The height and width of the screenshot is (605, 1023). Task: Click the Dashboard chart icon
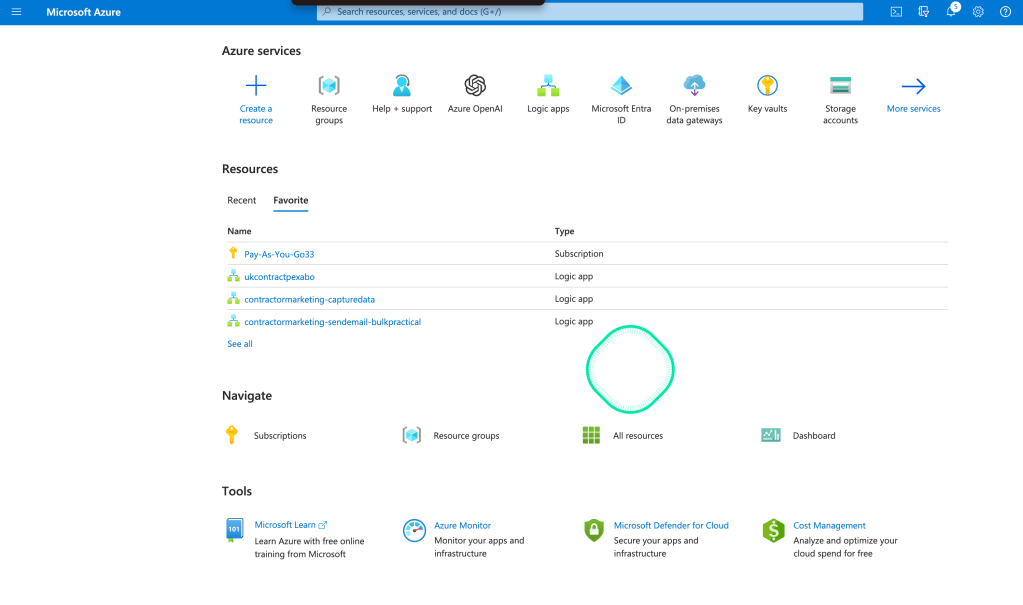pyautogui.click(x=771, y=435)
